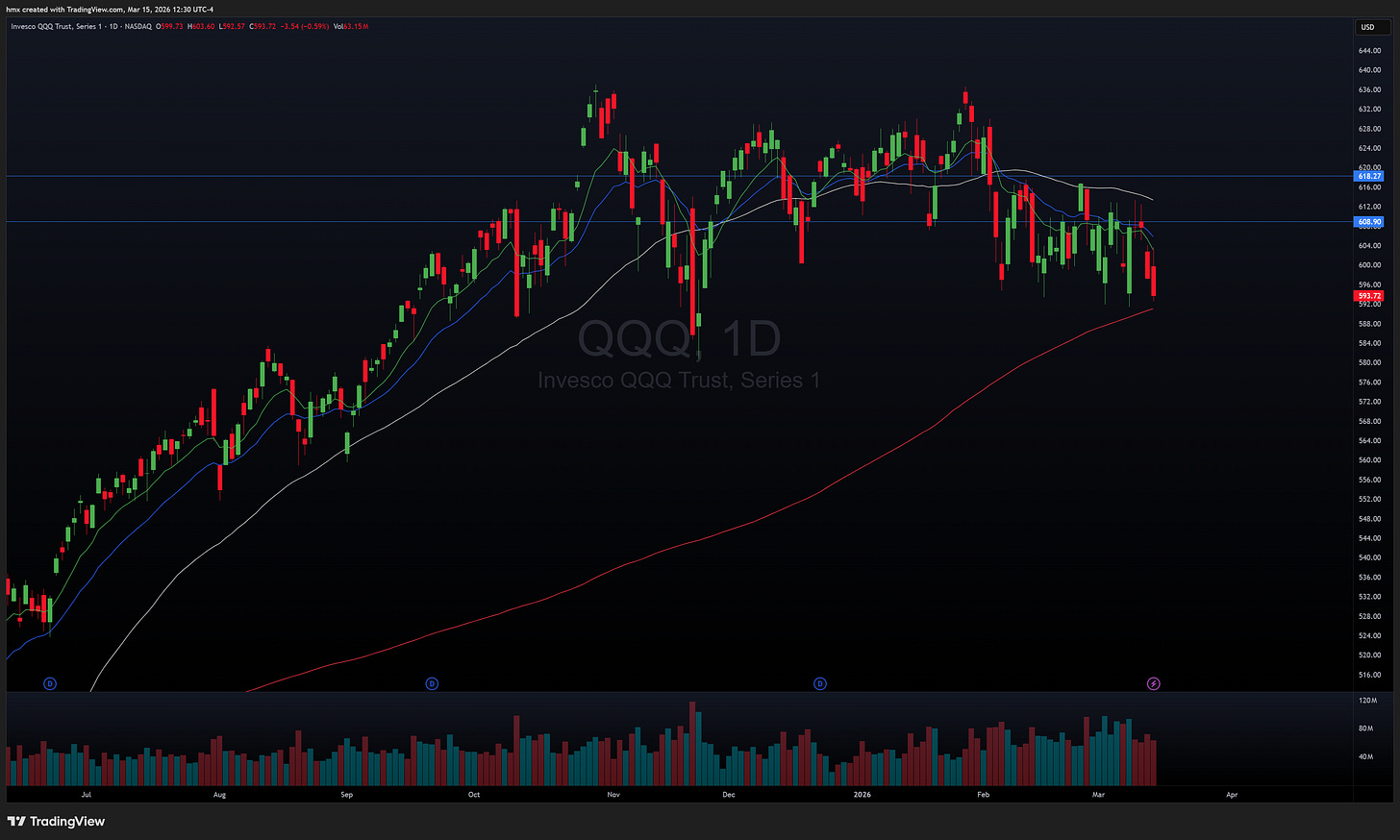The image size is (1400, 840).
Task: Click the Vol 63.15M legend value
Action: (351, 26)
